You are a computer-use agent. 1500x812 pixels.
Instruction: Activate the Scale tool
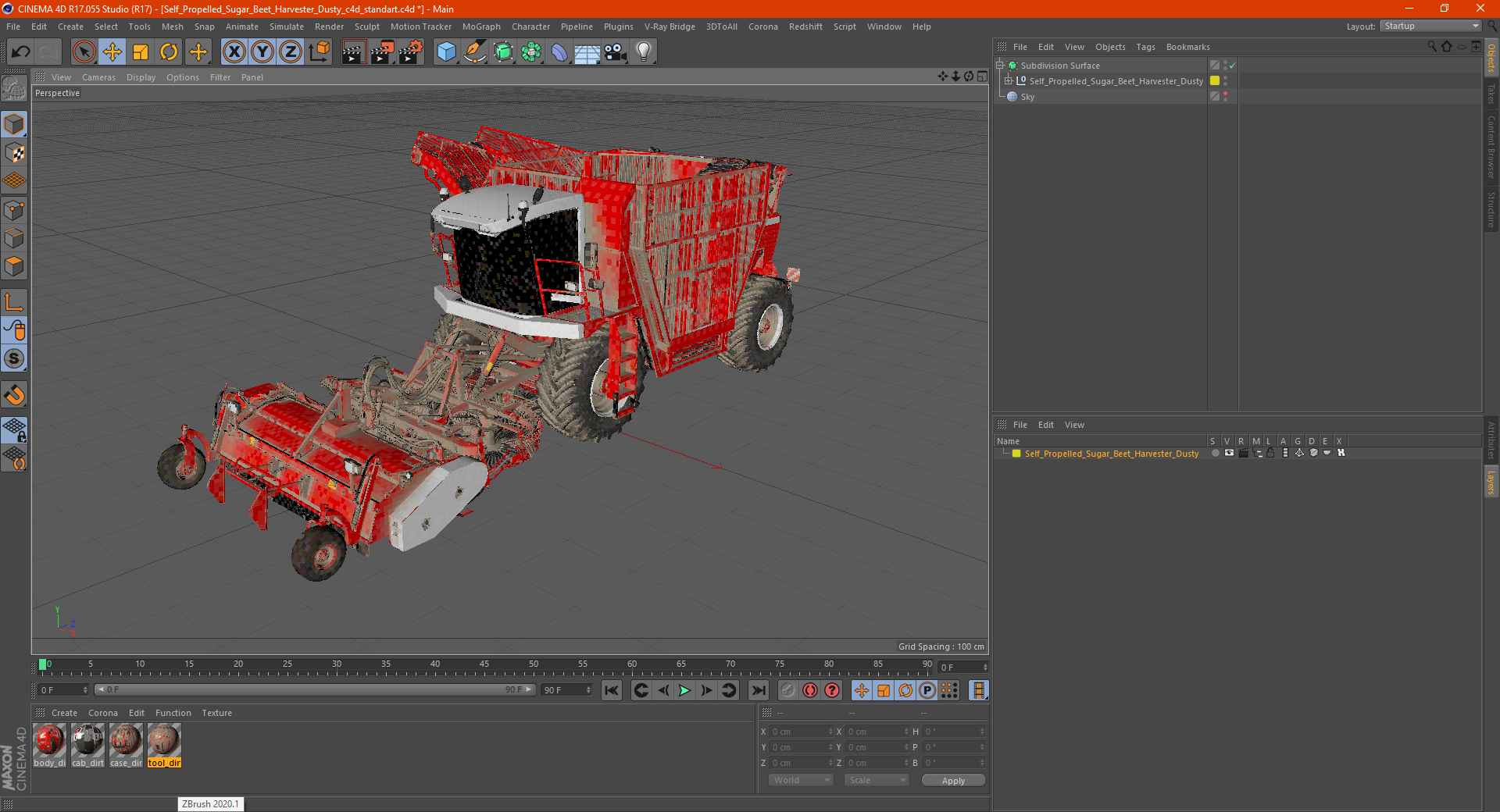click(141, 52)
